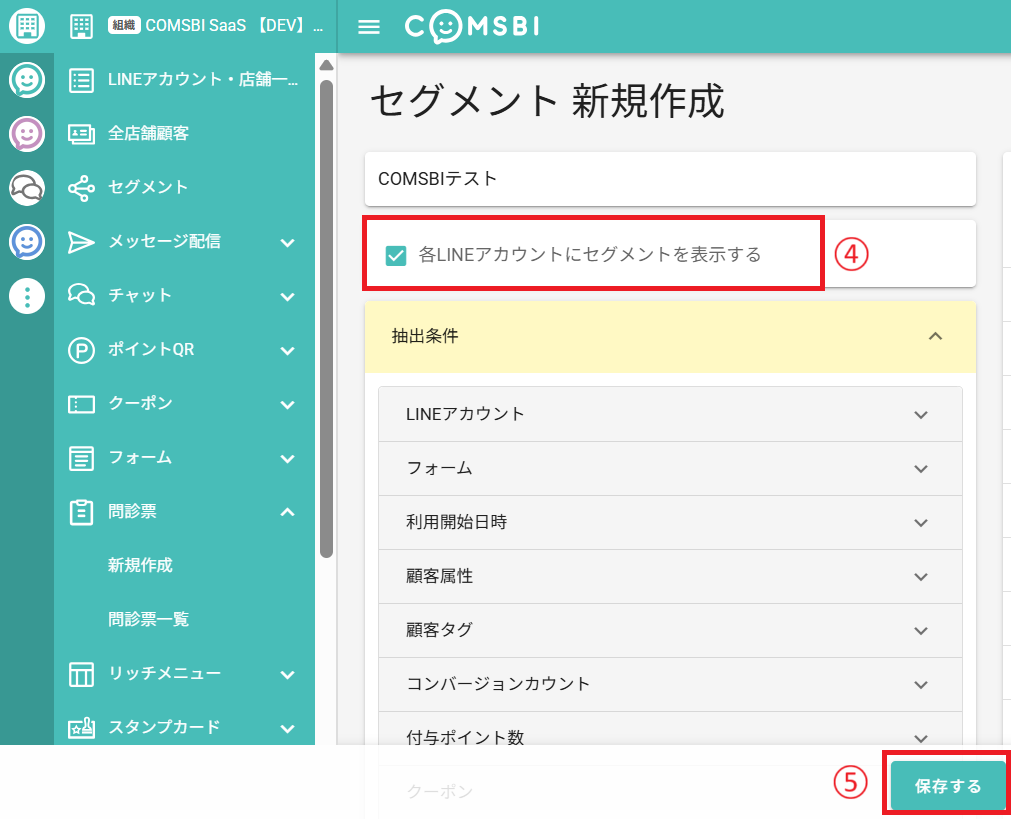Expand the スタンプカード submenu chevron
The image size is (1011, 819).
(x=288, y=729)
